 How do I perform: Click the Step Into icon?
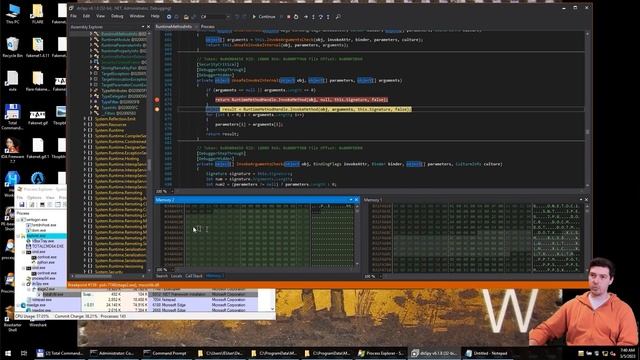point(313,17)
